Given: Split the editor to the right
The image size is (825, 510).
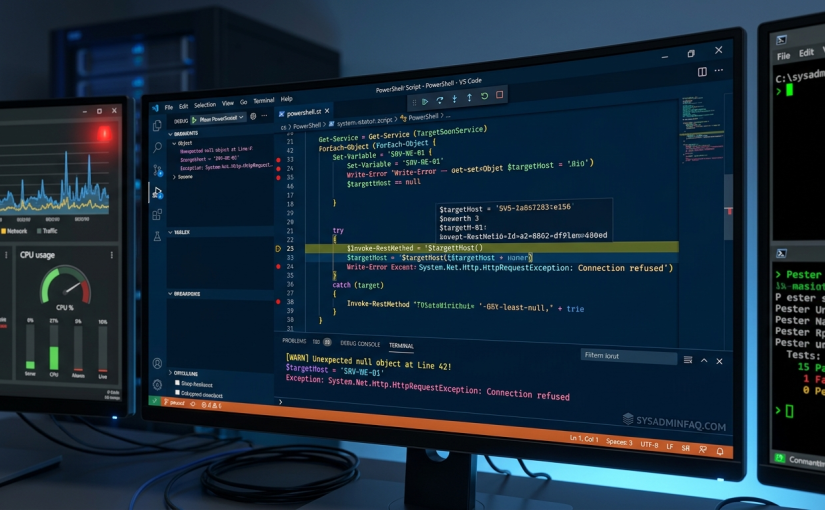Looking at the screenshot, I should [x=702, y=72].
